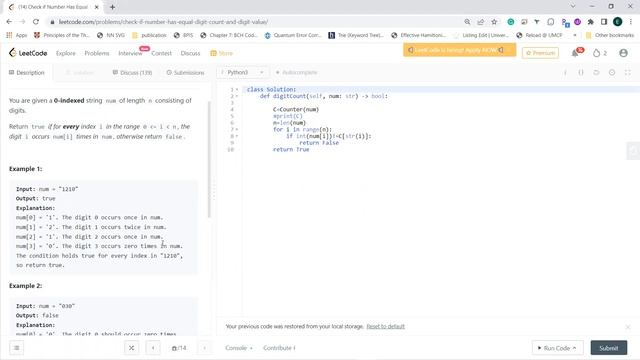The image size is (640, 360).
Task: Go back in the browser
Action: click(x=9, y=22)
